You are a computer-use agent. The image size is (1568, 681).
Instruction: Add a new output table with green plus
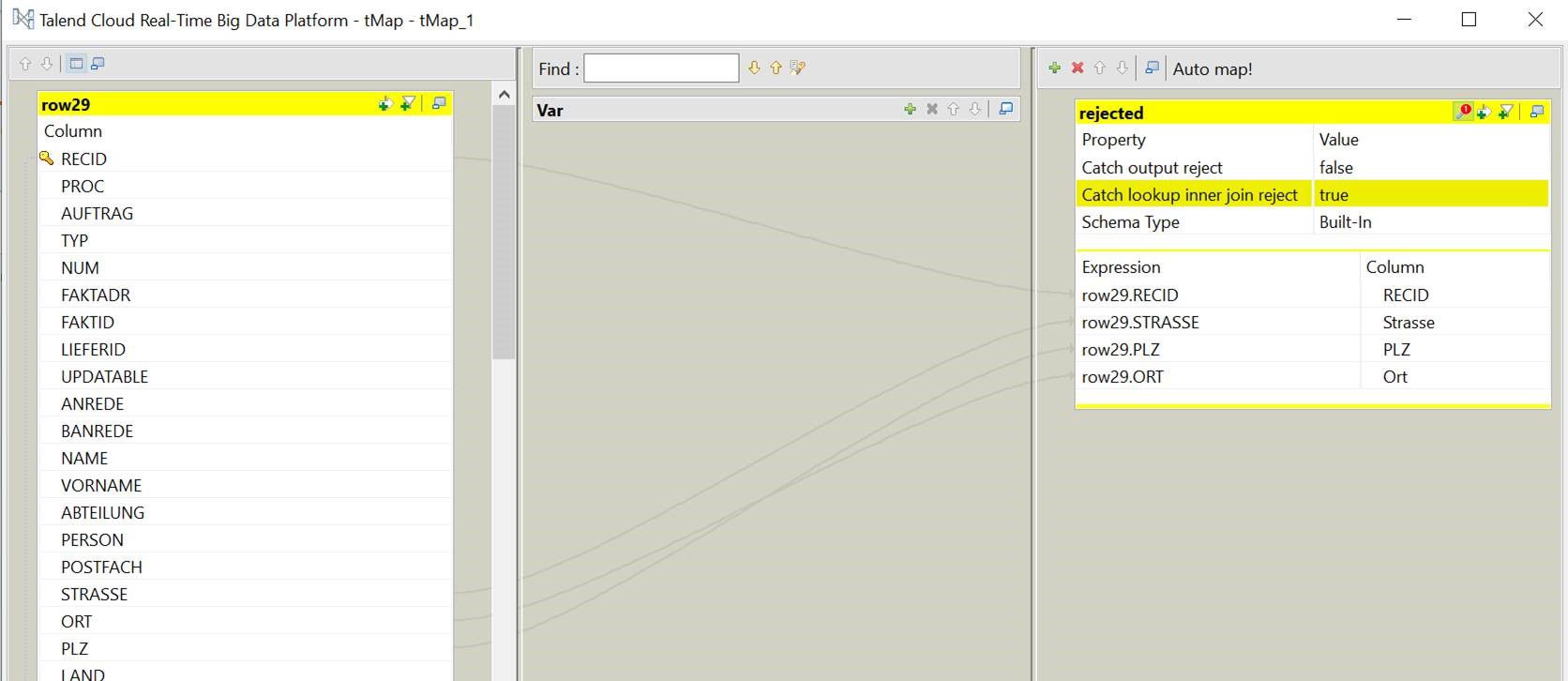(x=1055, y=68)
